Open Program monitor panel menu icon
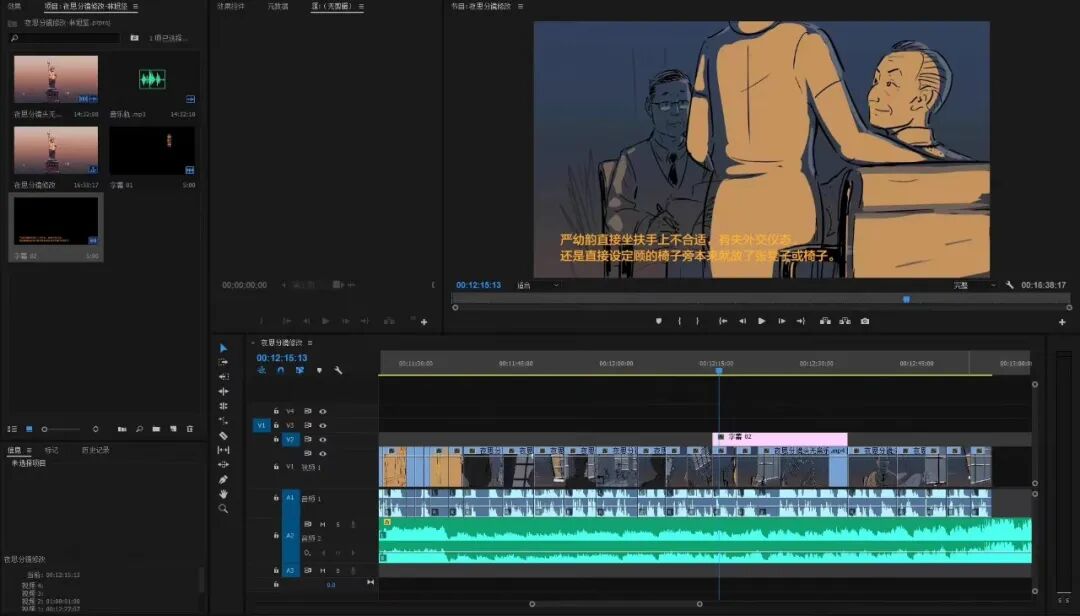Image resolution: width=1080 pixels, height=616 pixels. [520, 6]
